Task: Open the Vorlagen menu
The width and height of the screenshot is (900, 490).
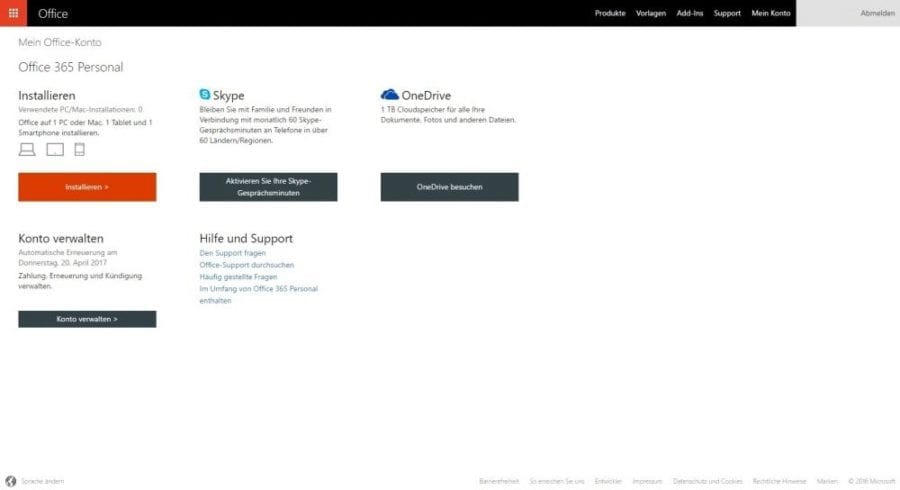Action: tap(651, 13)
